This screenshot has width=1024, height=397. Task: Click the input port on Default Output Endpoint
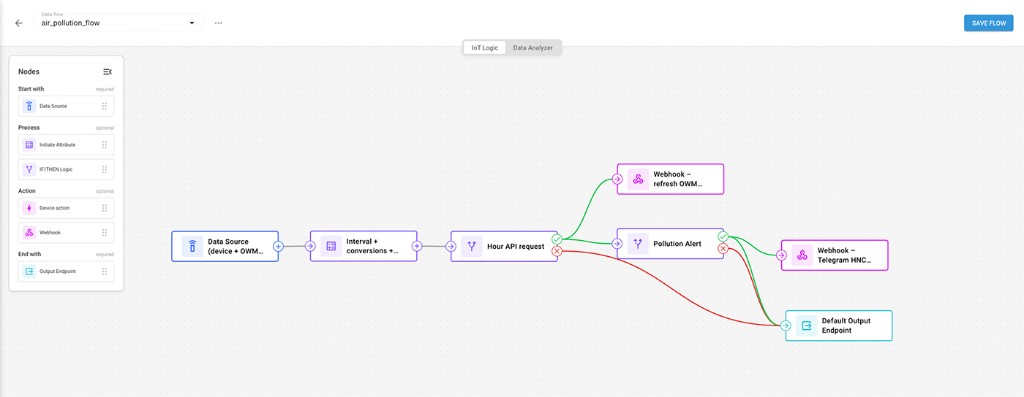tap(786, 325)
